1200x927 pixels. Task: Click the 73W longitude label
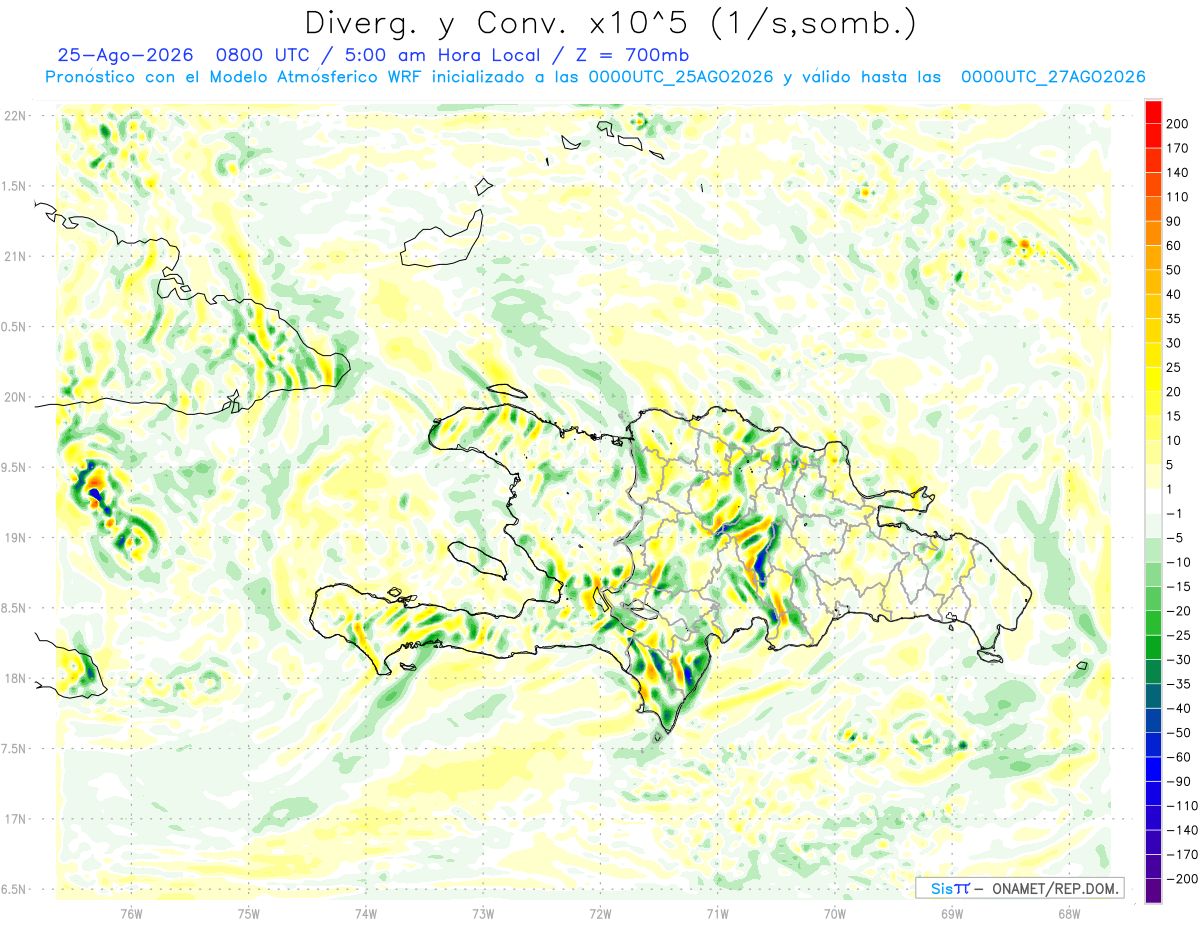coord(483,913)
